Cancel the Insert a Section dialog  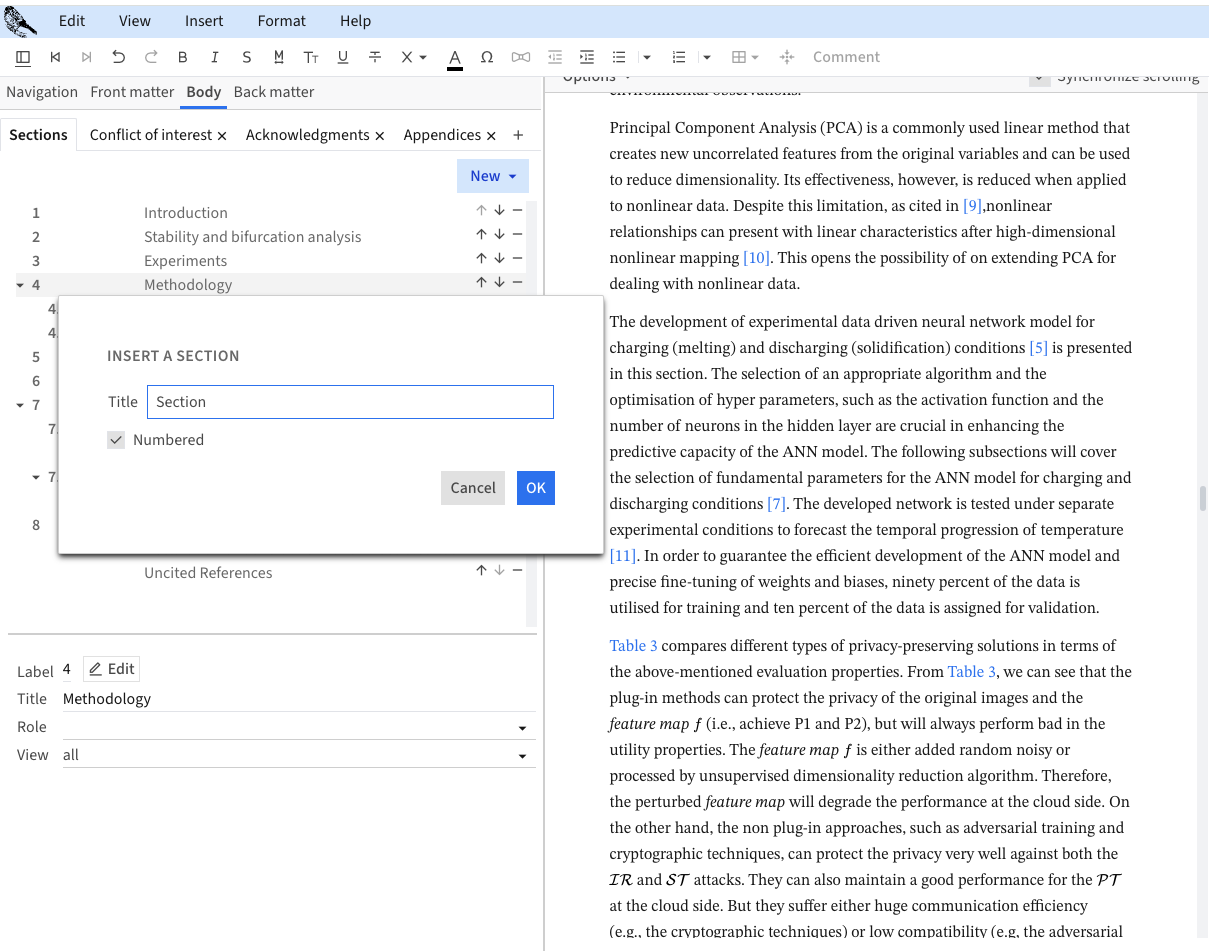click(x=472, y=488)
